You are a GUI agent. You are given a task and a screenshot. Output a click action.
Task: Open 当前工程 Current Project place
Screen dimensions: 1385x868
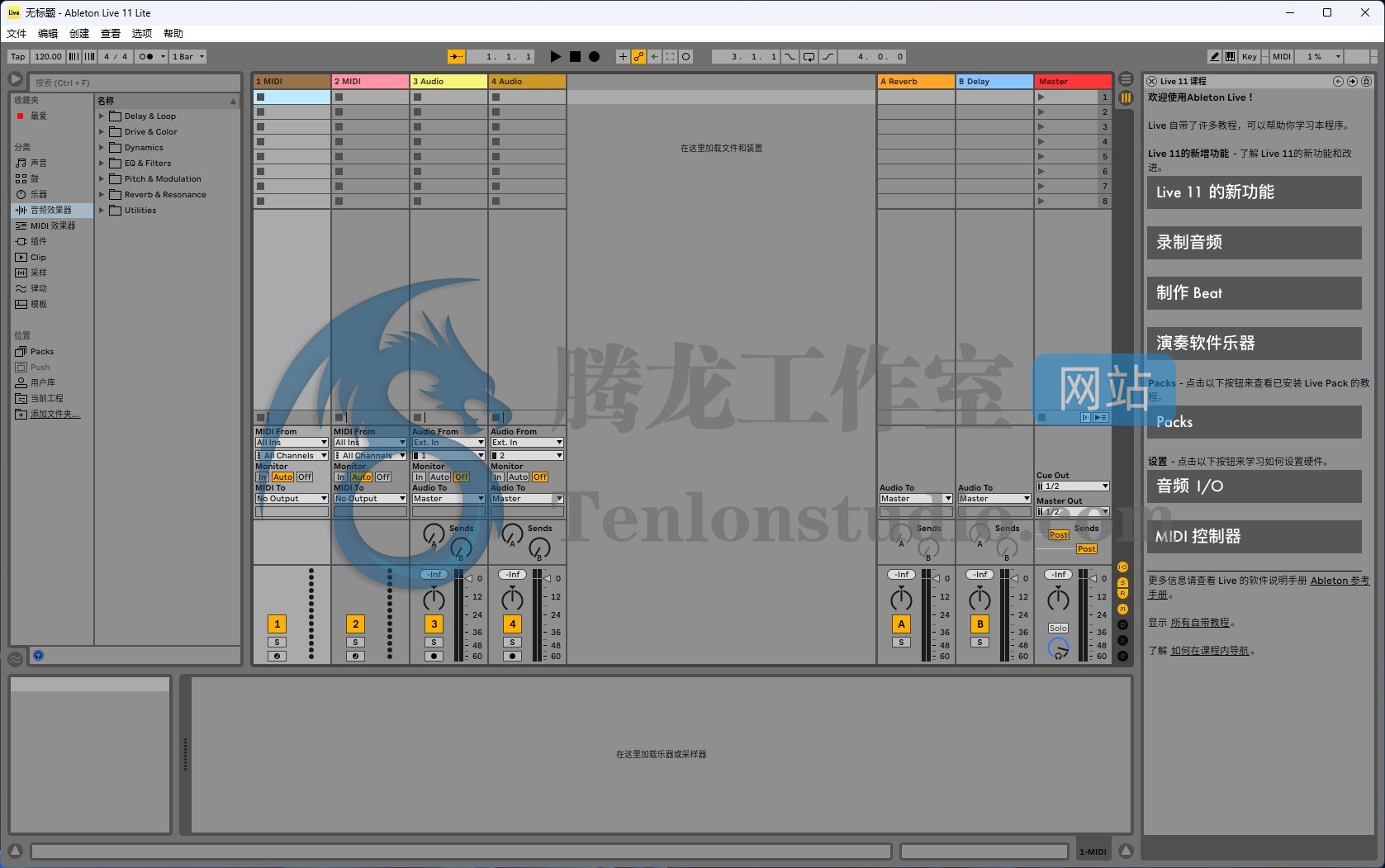(47, 398)
